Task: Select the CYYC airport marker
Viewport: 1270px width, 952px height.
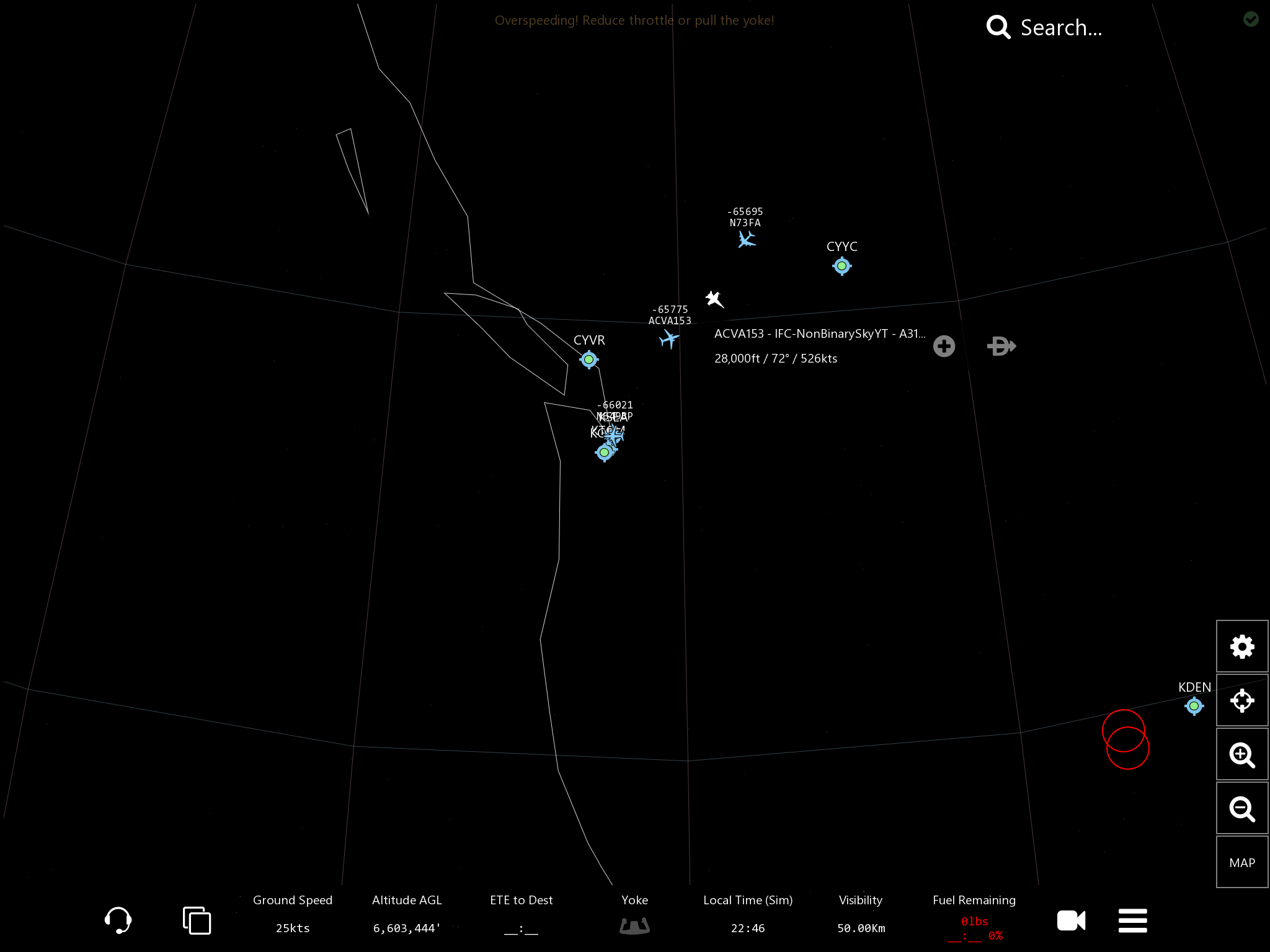Action: pyautogui.click(x=841, y=266)
